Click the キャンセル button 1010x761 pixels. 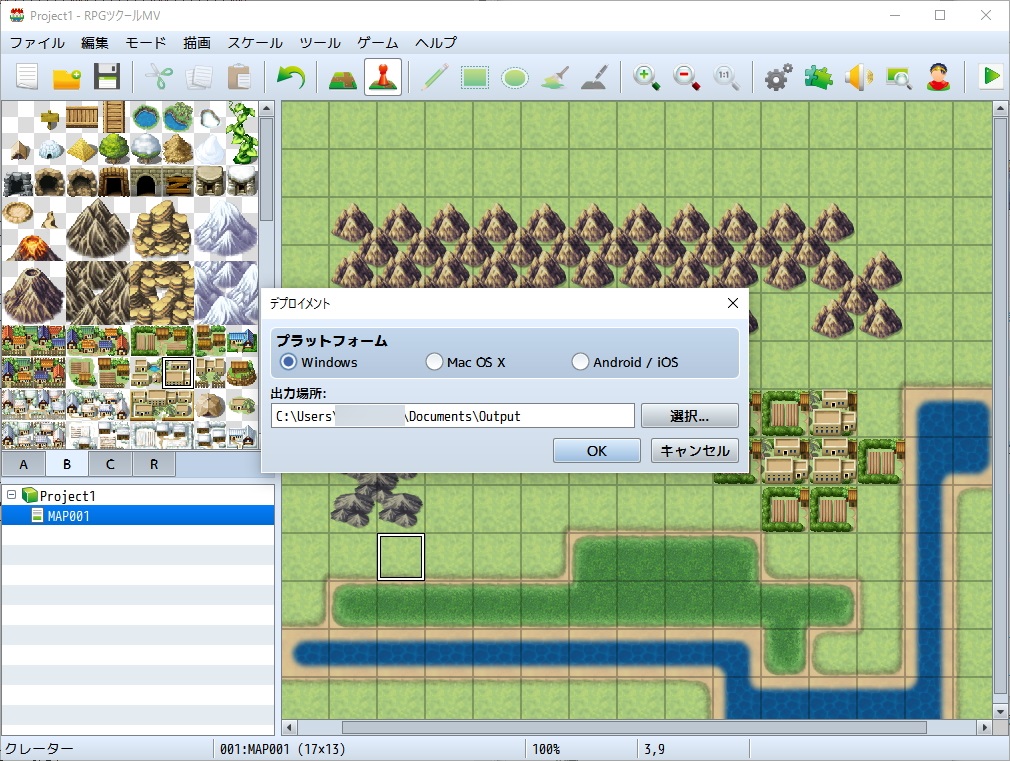click(695, 450)
